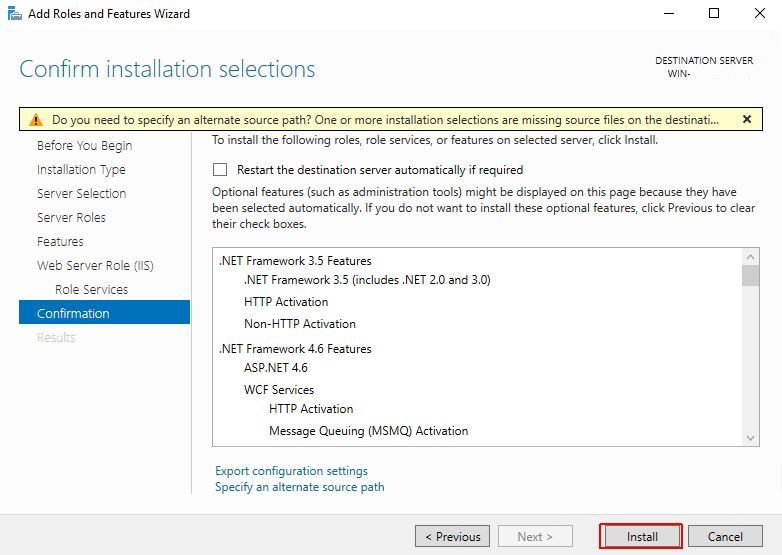Open Specify an alternate source path link
The width and height of the screenshot is (782, 555).
[299, 487]
